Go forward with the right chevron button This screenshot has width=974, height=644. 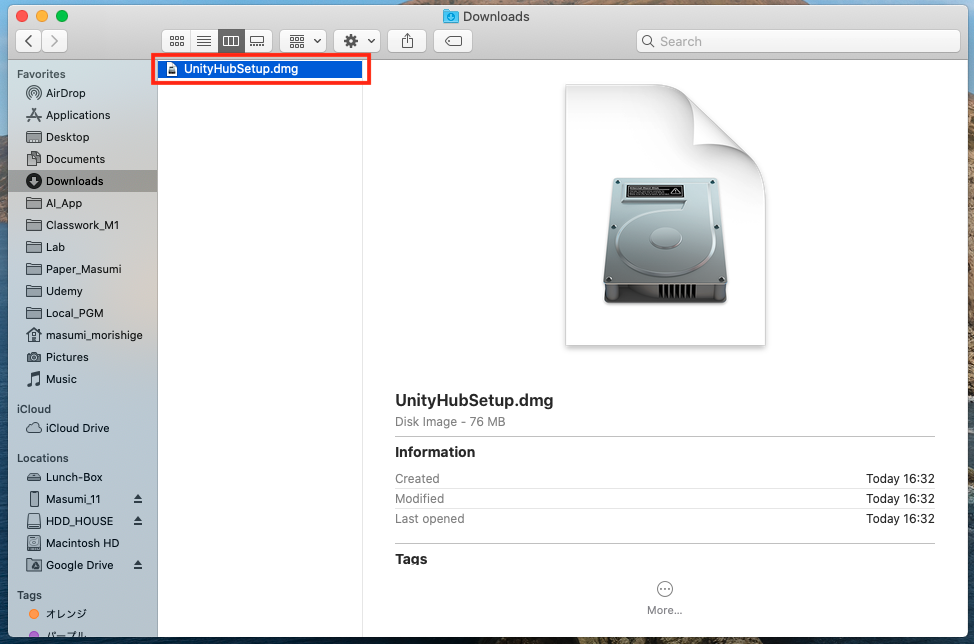(55, 41)
